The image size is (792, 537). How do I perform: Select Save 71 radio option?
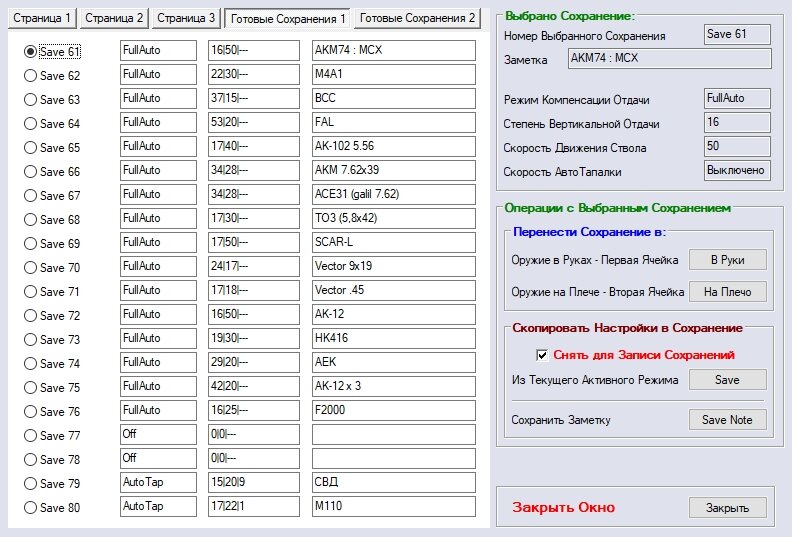tap(52, 291)
